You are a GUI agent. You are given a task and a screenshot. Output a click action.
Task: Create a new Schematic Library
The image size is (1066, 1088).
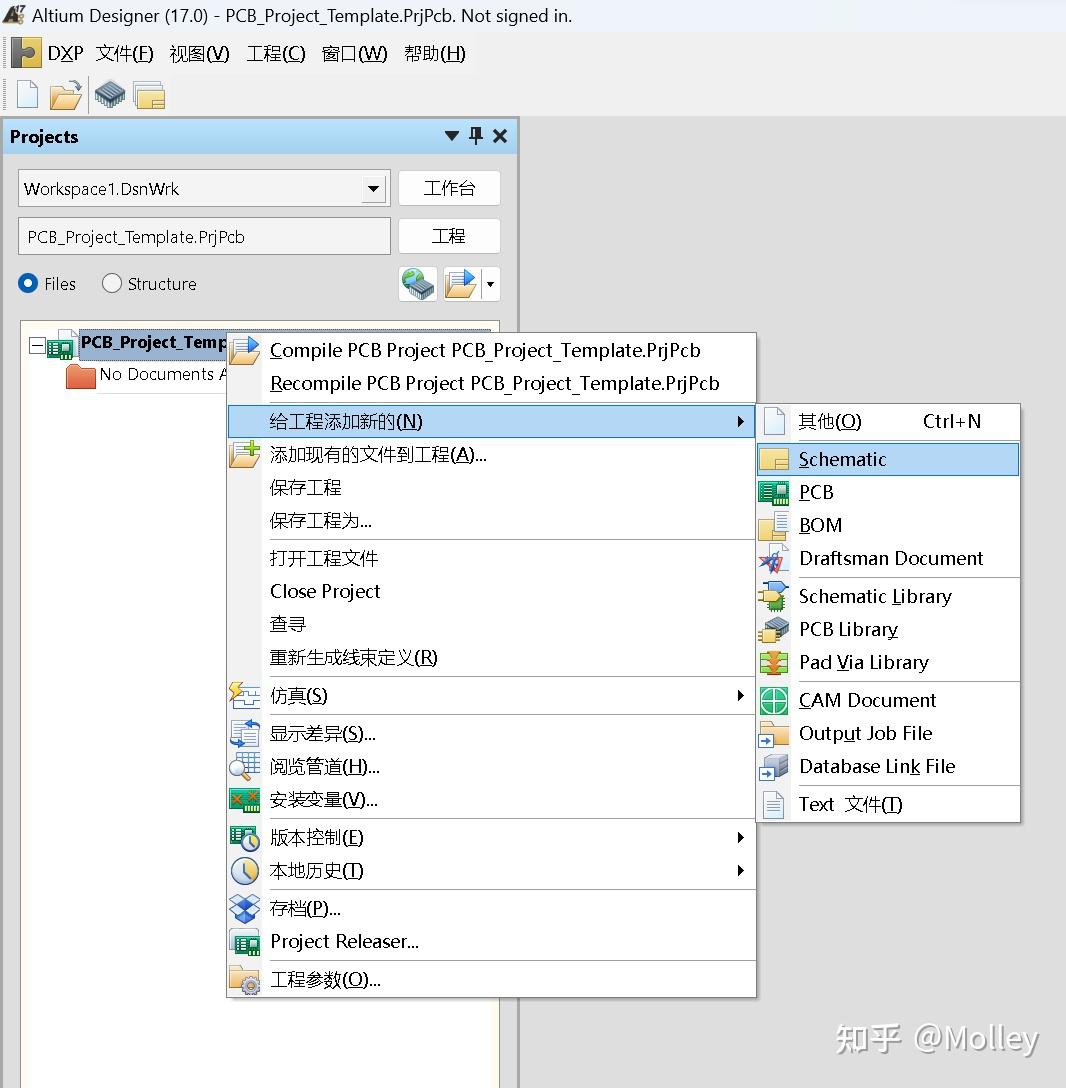tap(874, 596)
